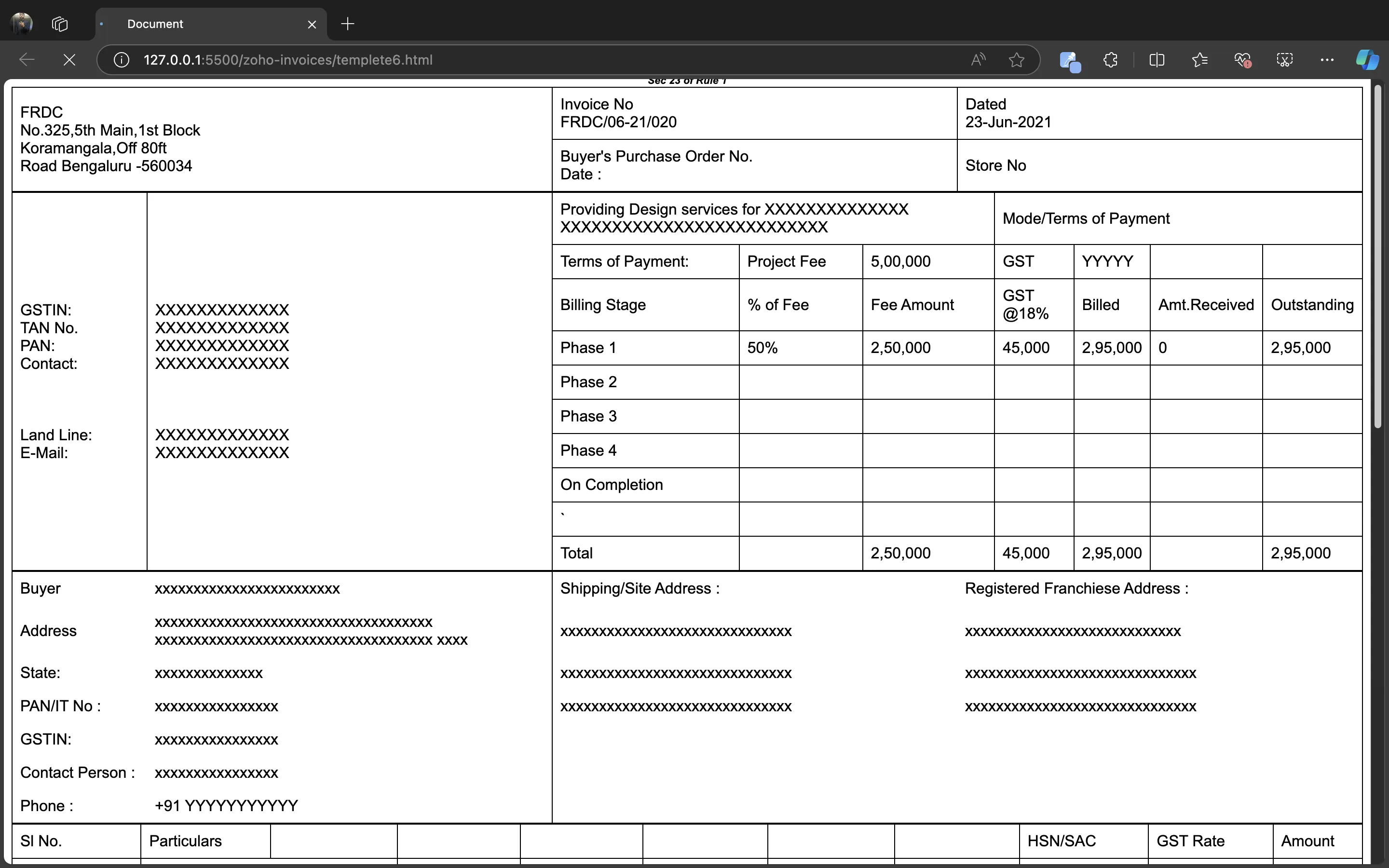Click the phone number +91 YYYYYYYYYYY
This screenshot has height=868, width=1389.
(226, 806)
